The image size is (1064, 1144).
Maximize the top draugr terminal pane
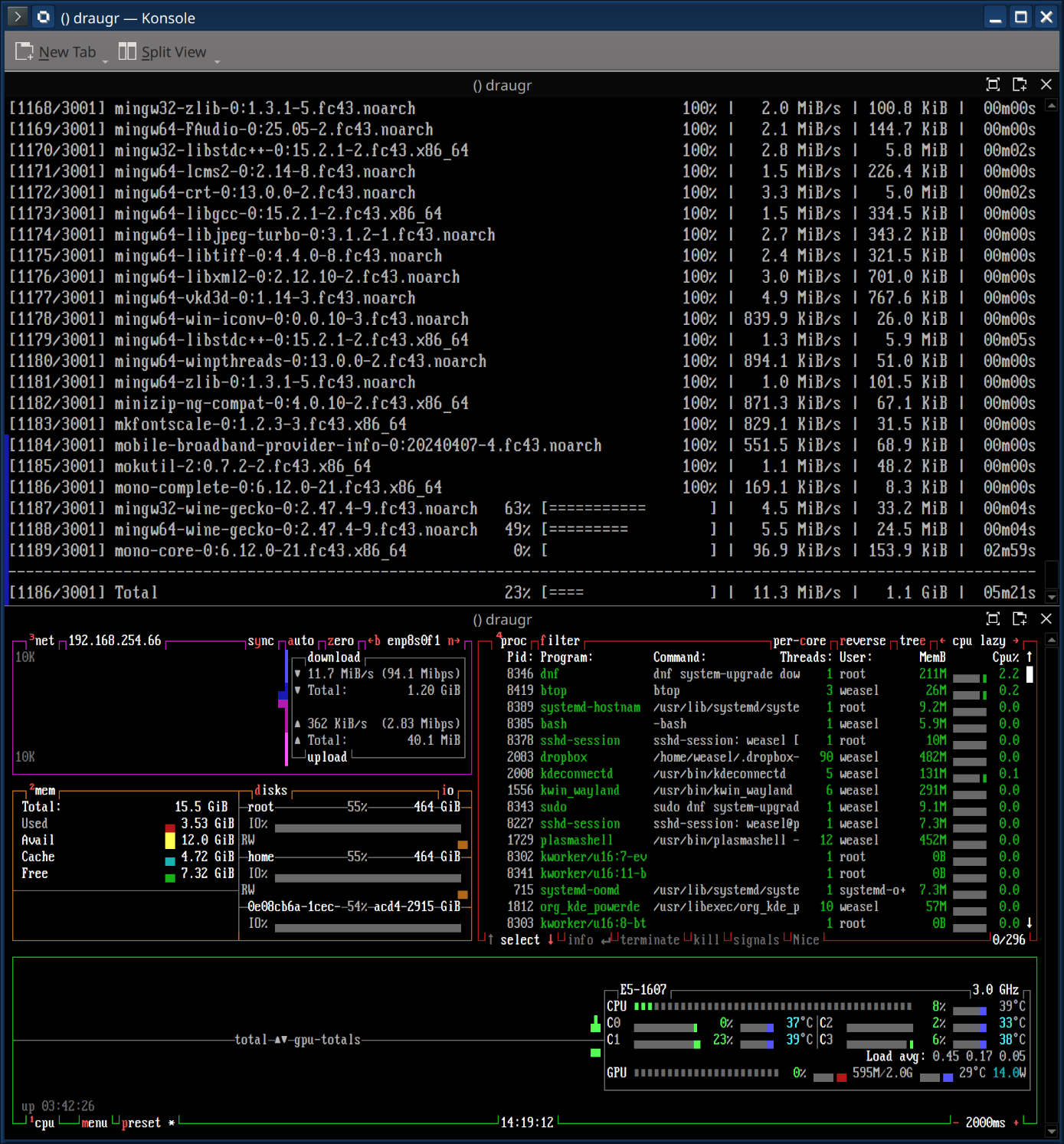(x=993, y=84)
